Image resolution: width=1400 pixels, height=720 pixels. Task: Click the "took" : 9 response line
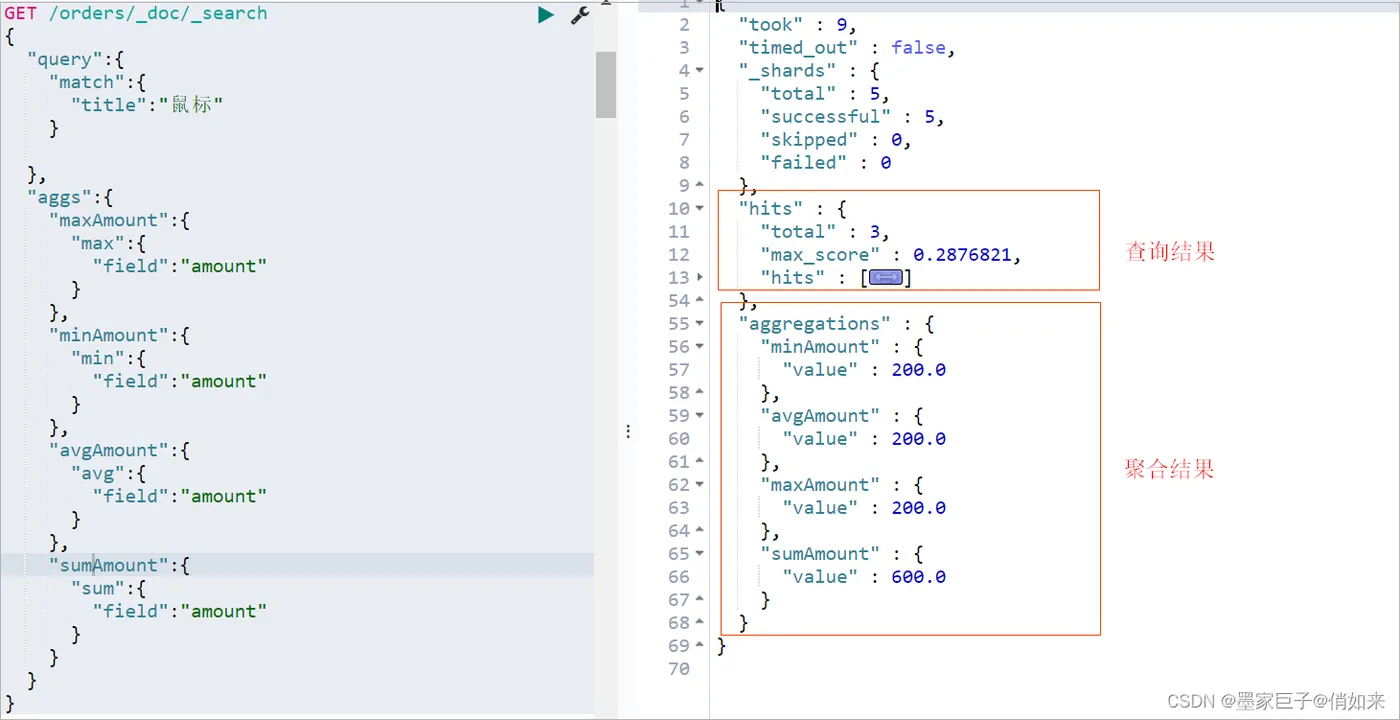(x=798, y=24)
